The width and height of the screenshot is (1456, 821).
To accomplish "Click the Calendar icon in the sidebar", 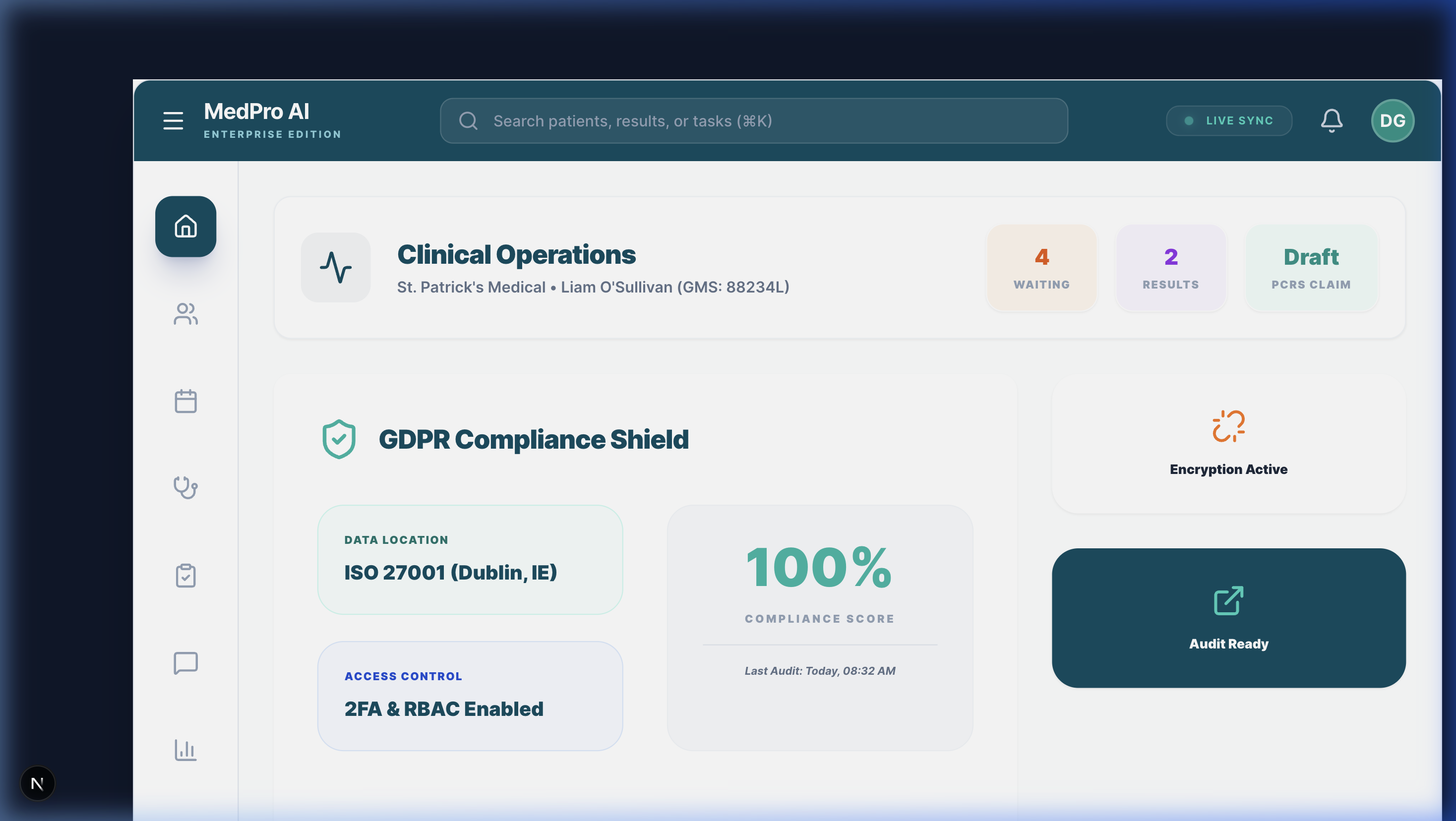I will click(185, 402).
